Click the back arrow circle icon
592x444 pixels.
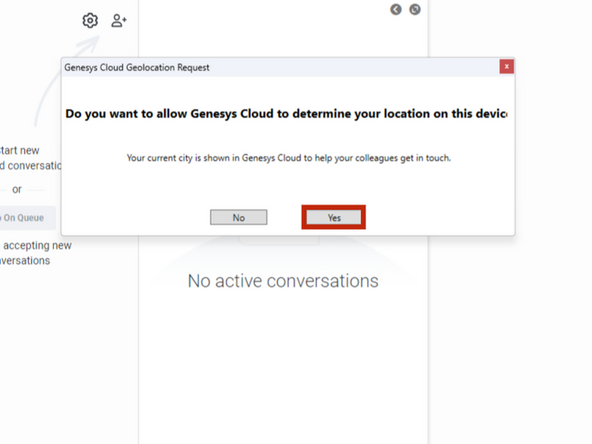pyautogui.click(x=396, y=9)
